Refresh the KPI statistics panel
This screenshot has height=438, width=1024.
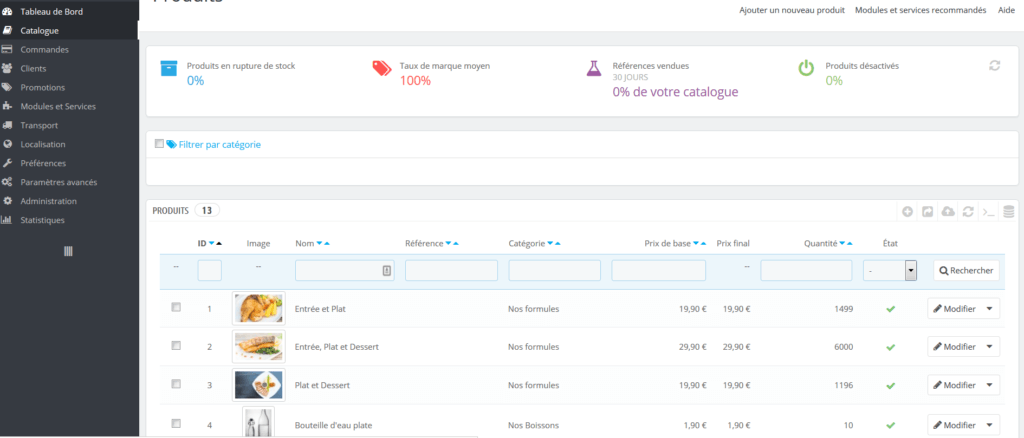pyautogui.click(x=995, y=66)
